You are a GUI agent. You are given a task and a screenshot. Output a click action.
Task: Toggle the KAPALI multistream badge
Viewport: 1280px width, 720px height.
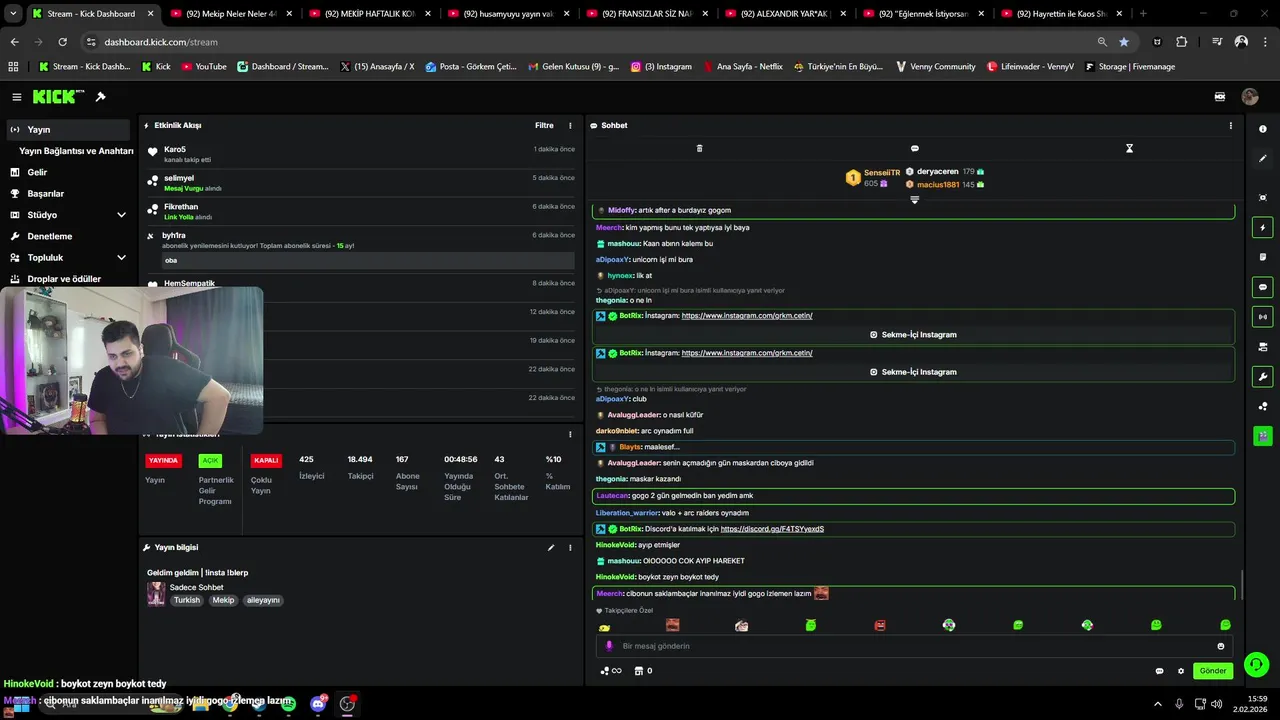[x=266, y=461]
